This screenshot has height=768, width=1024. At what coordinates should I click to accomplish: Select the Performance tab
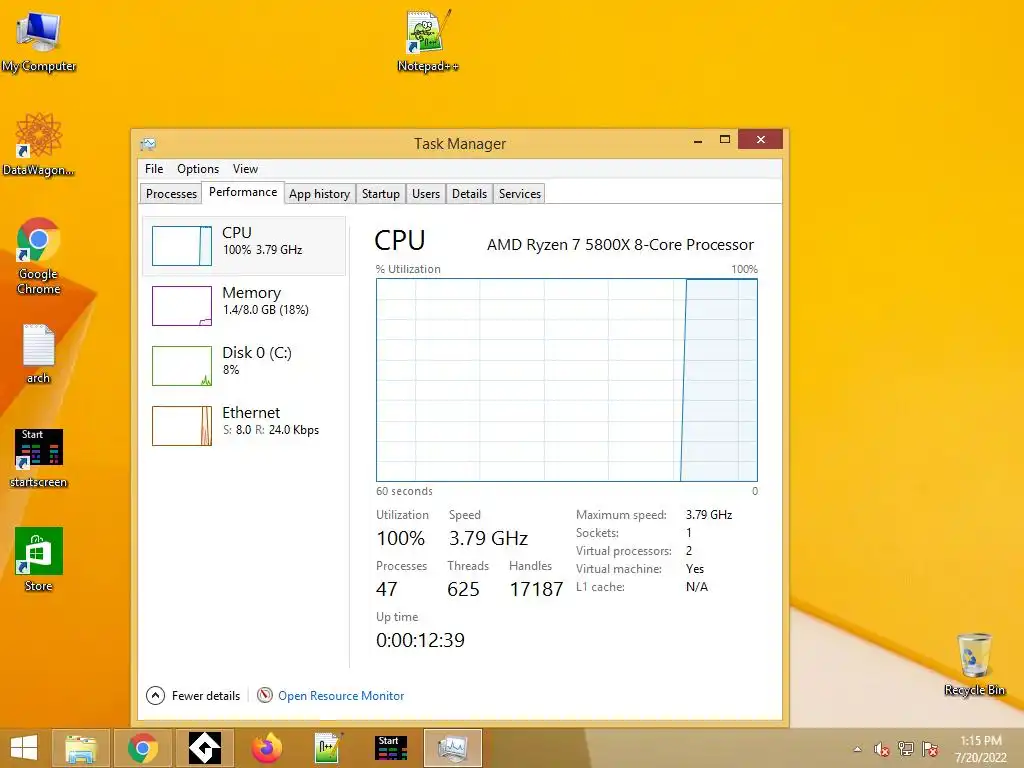click(x=243, y=192)
